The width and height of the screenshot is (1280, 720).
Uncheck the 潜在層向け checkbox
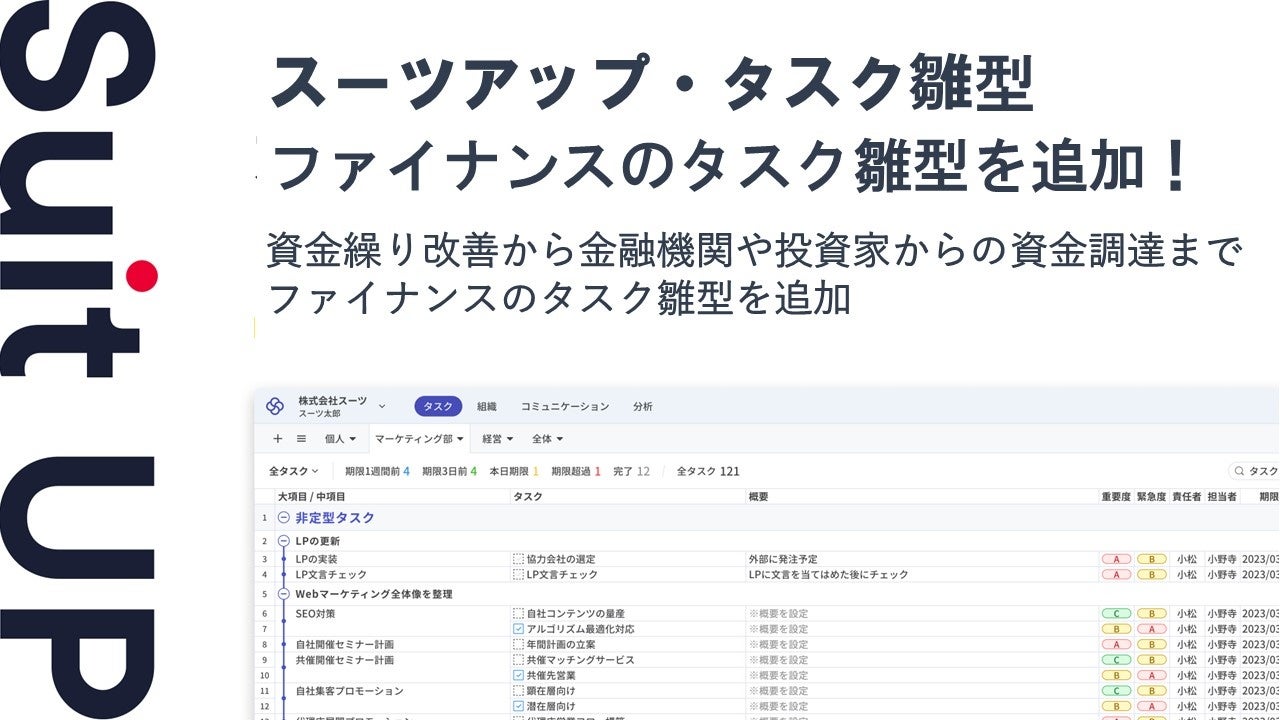[x=518, y=706]
